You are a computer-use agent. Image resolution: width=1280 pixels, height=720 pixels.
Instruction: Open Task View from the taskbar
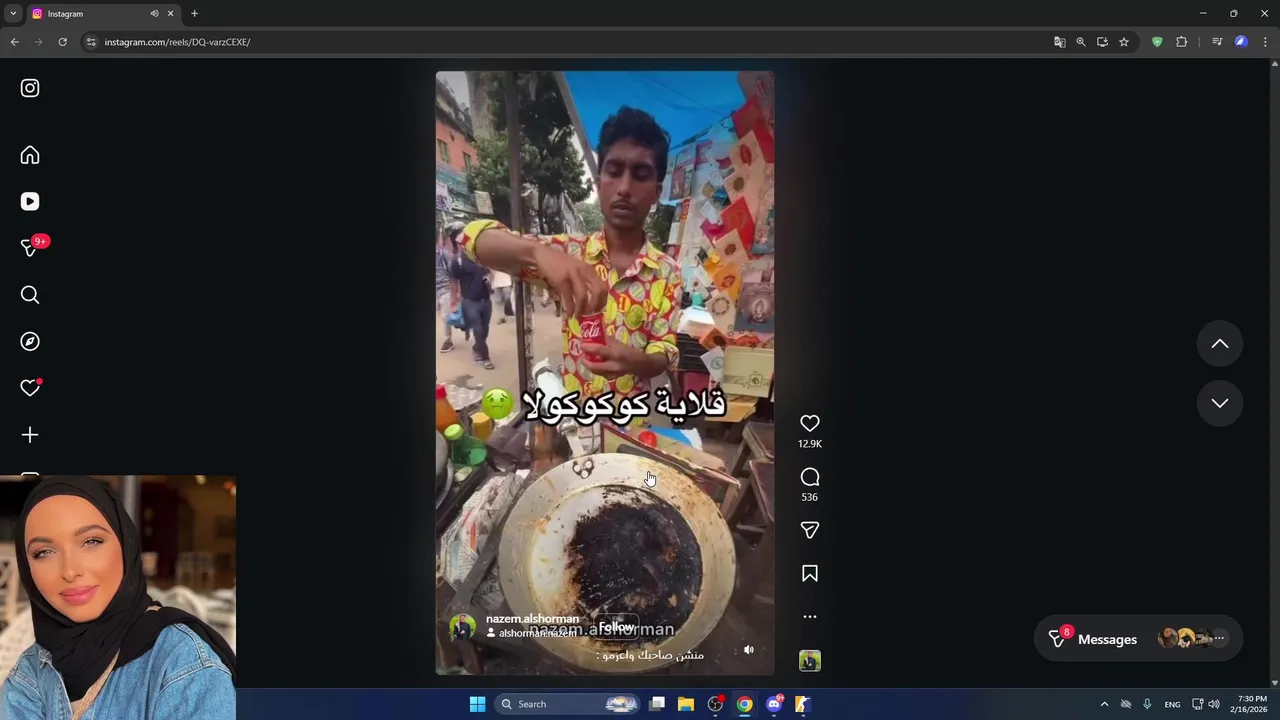[657, 704]
